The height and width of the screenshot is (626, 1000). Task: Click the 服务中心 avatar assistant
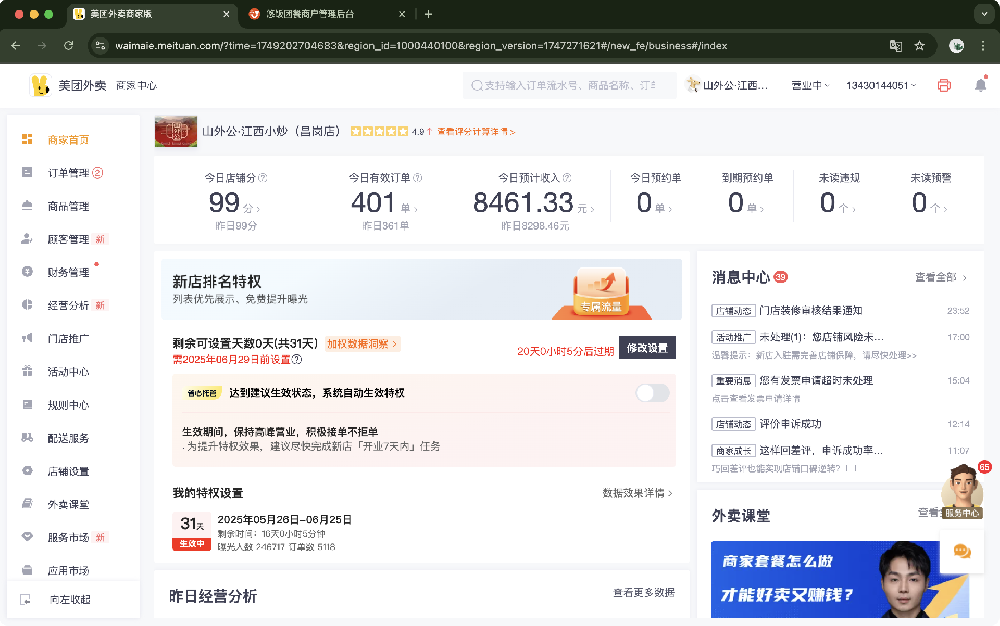pyautogui.click(x=962, y=490)
